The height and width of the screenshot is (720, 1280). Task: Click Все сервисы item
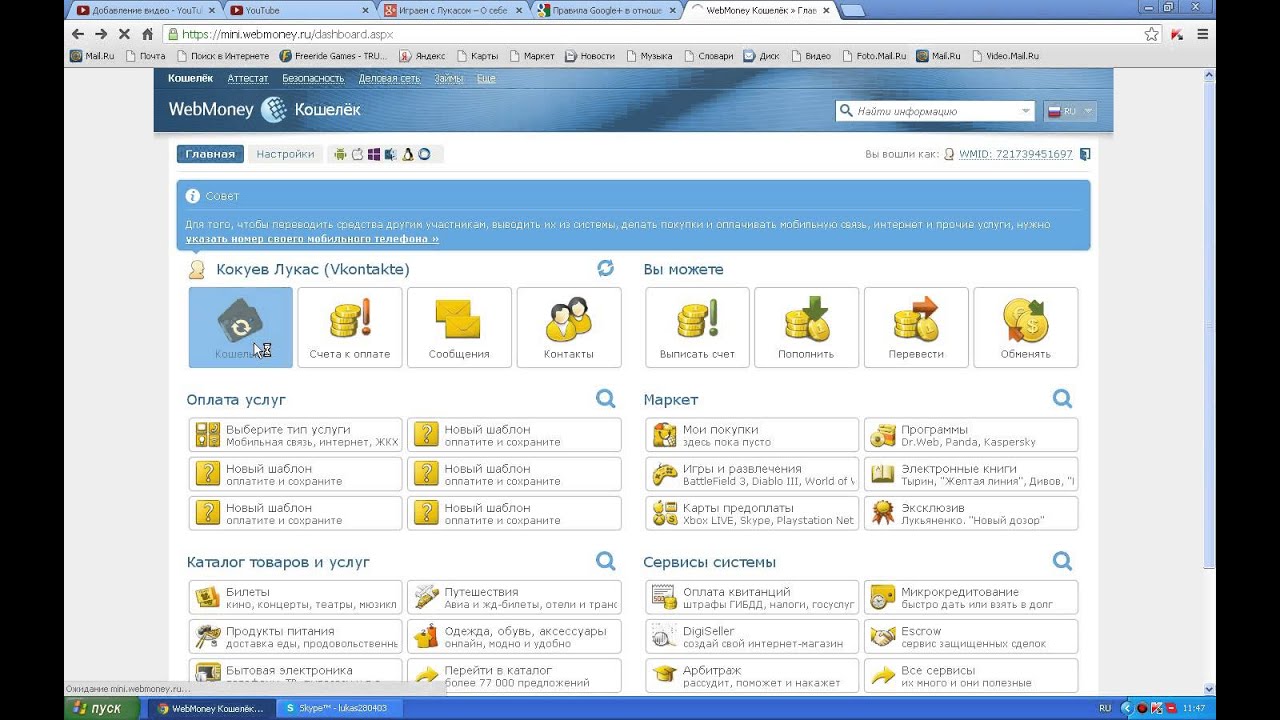(x=971, y=675)
